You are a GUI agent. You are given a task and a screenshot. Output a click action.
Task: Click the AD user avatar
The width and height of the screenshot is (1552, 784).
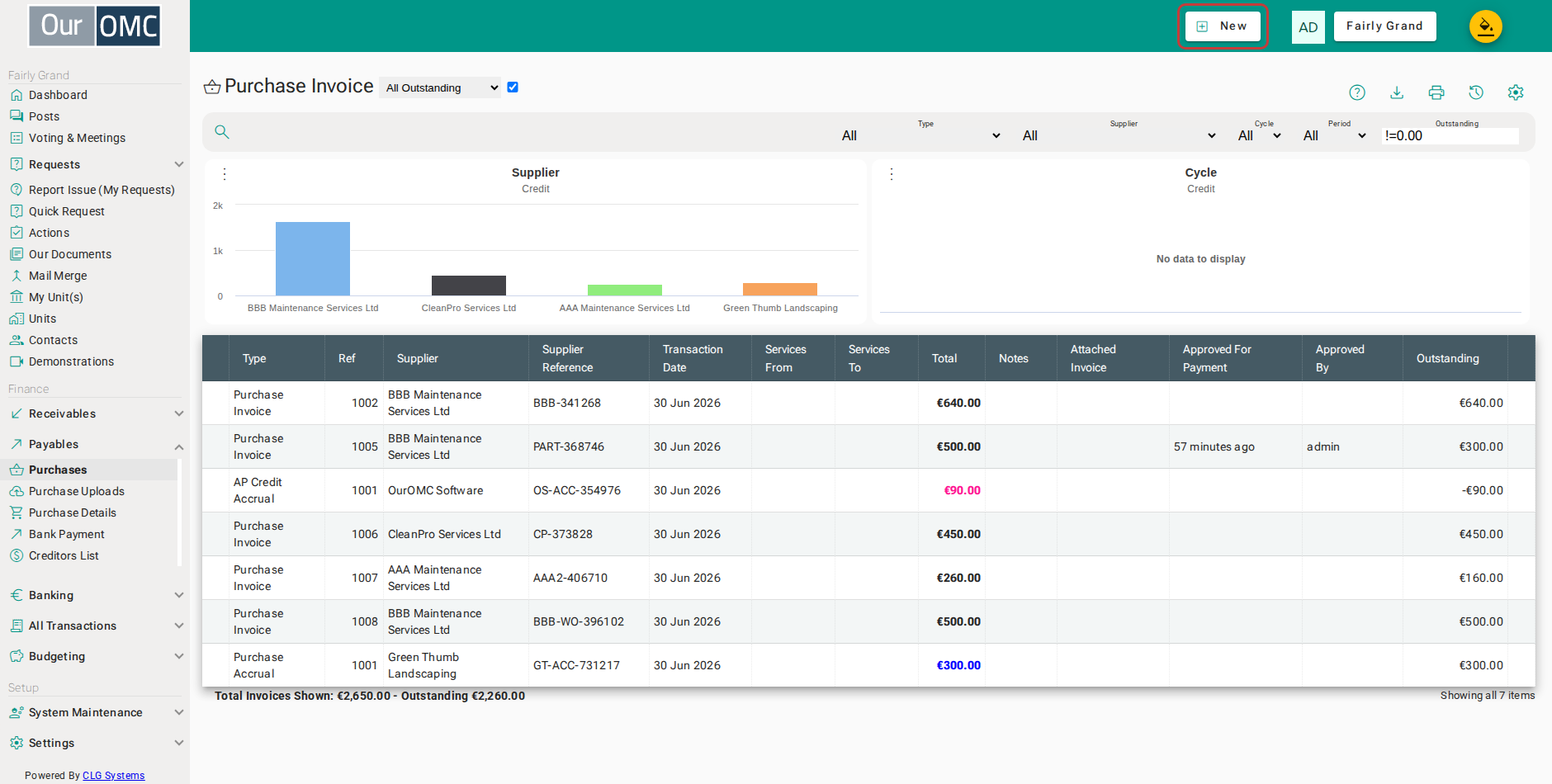1308,26
